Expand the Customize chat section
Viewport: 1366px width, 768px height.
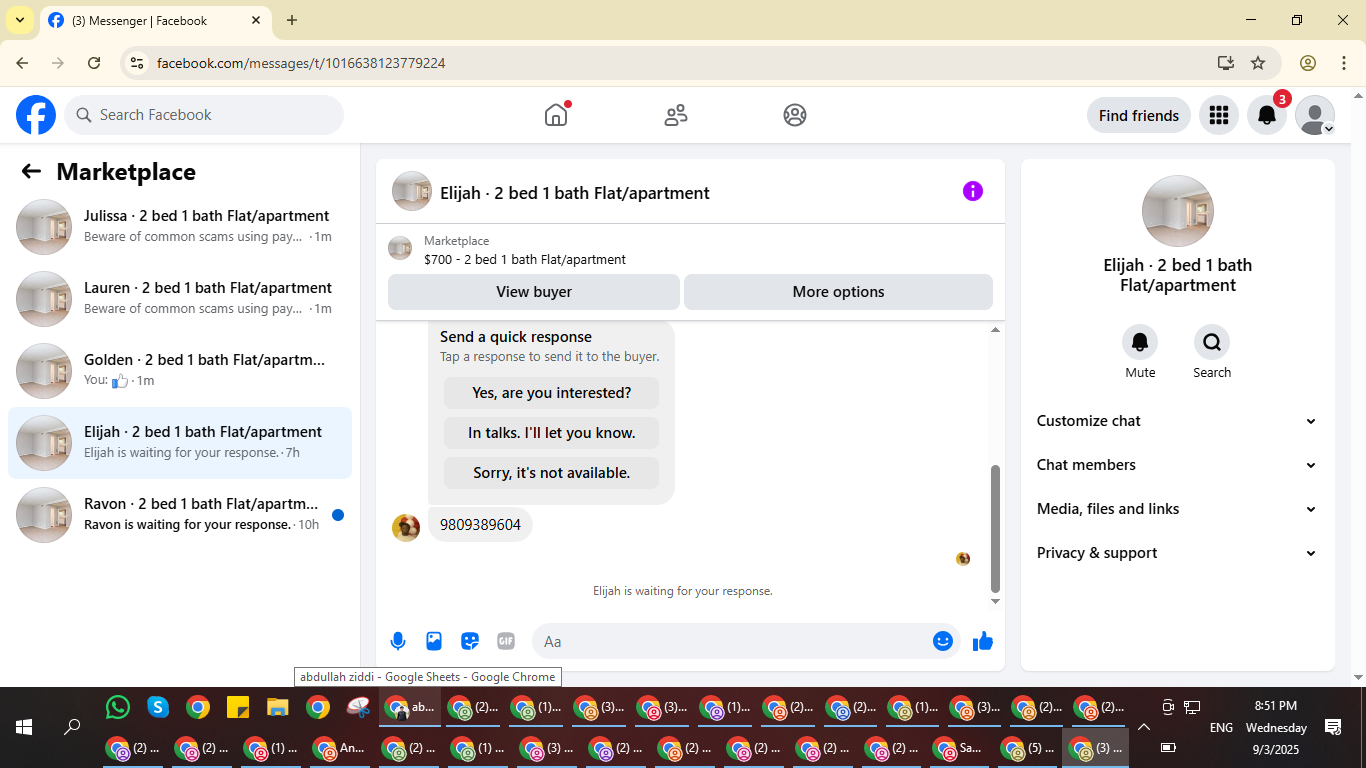tap(1178, 421)
